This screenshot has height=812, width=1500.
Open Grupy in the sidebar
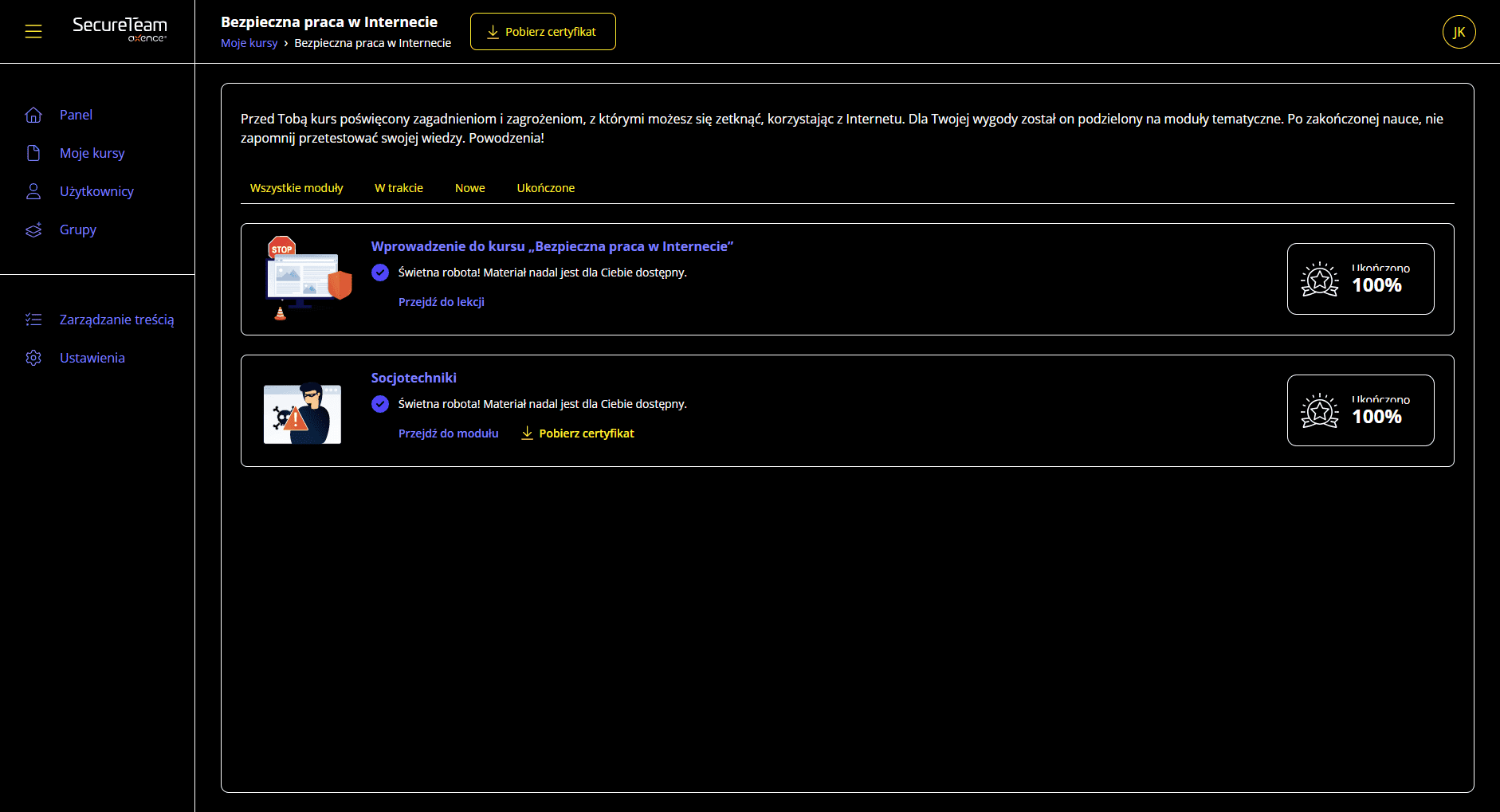(78, 229)
